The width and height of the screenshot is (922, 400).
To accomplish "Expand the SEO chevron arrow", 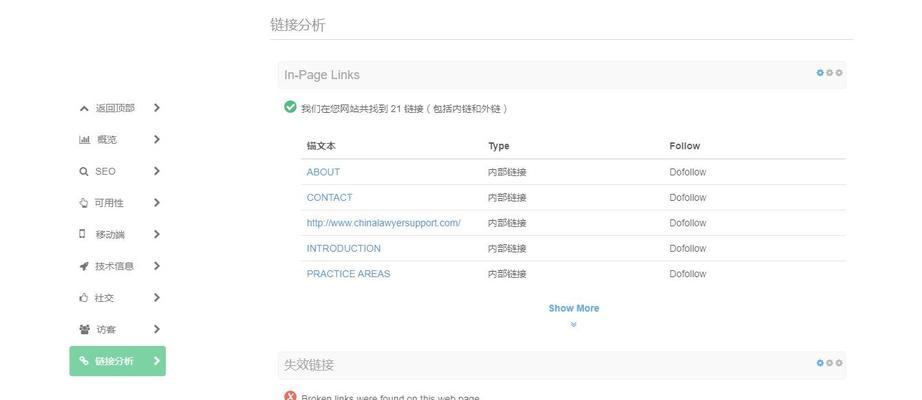I will click(x=156, y=171).
